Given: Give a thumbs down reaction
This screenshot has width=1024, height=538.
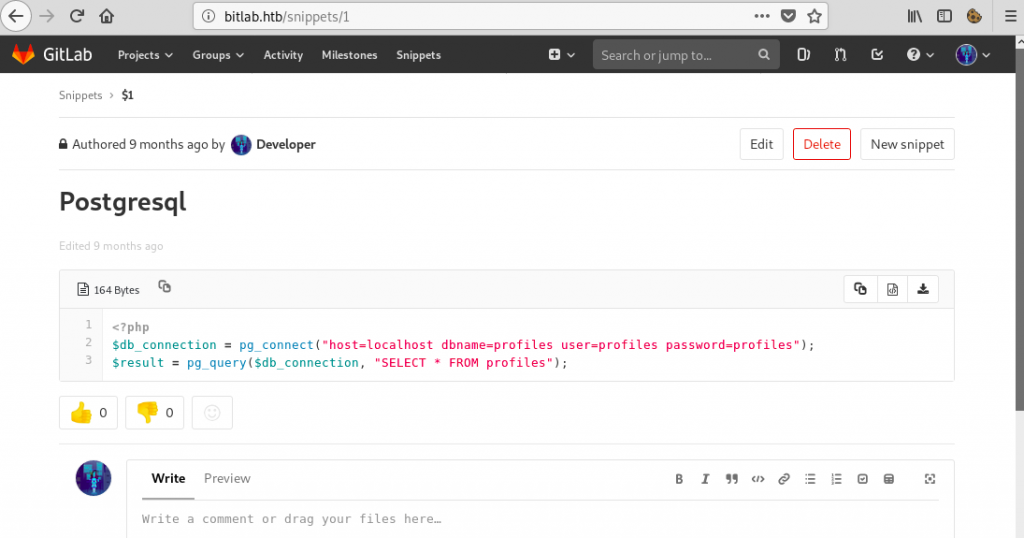Looking at the screenshot, I should point(155,413).
